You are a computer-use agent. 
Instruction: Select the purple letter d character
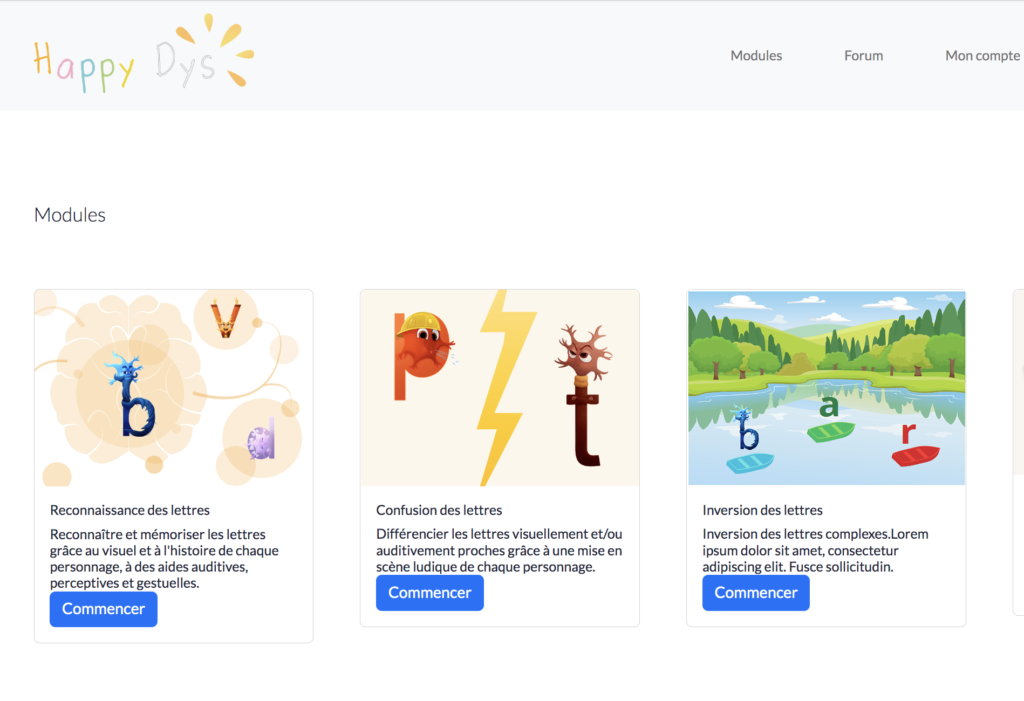pos(261,438)
